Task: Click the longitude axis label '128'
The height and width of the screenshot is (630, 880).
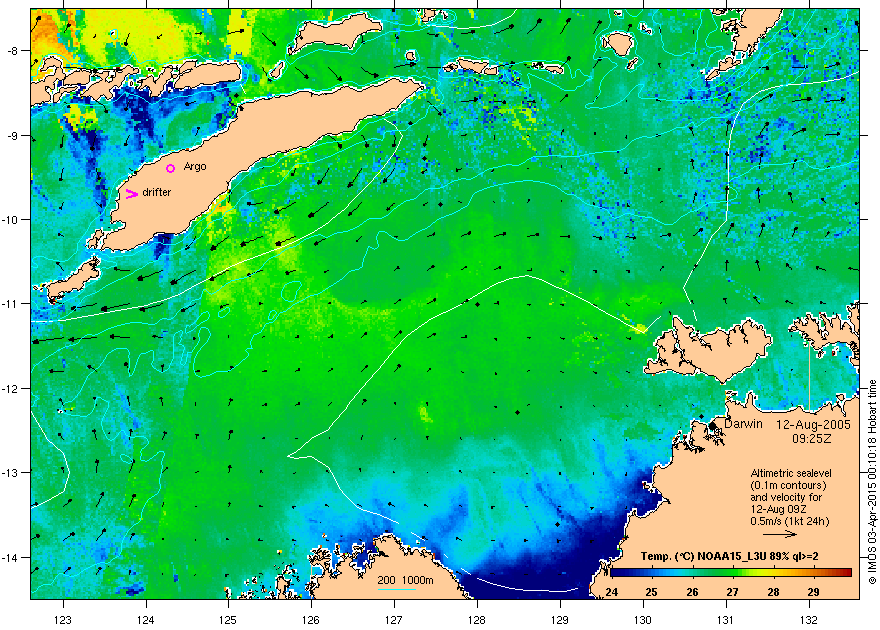Action: [477, 620]
